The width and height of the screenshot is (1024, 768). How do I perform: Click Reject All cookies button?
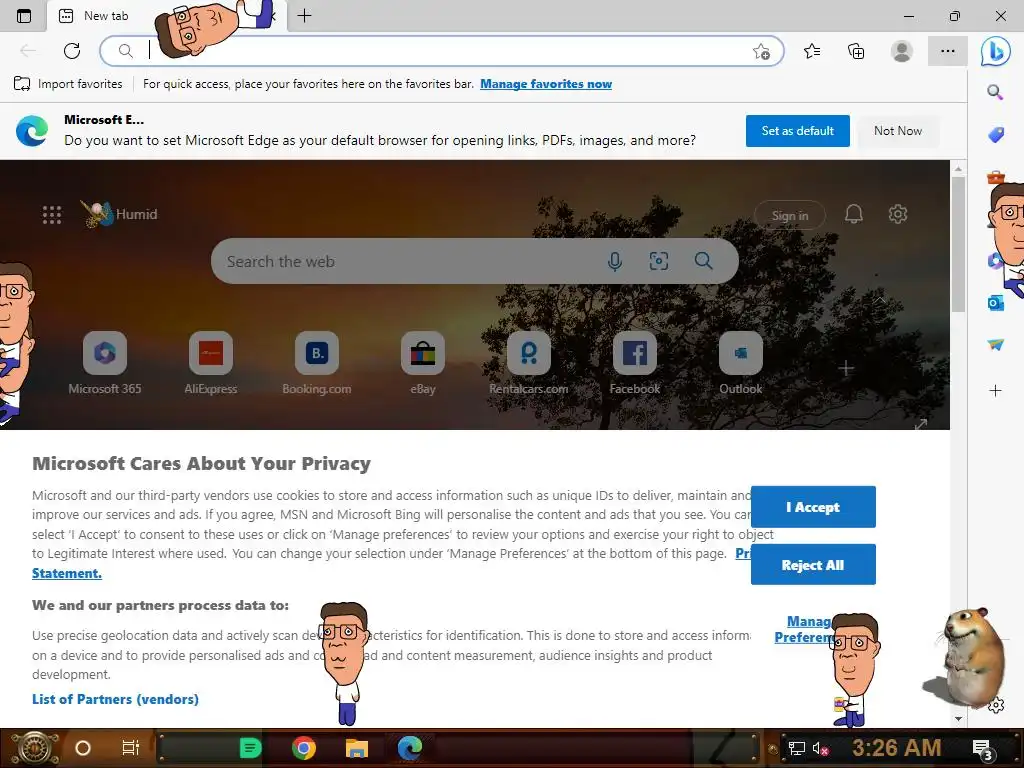point(813,565)
